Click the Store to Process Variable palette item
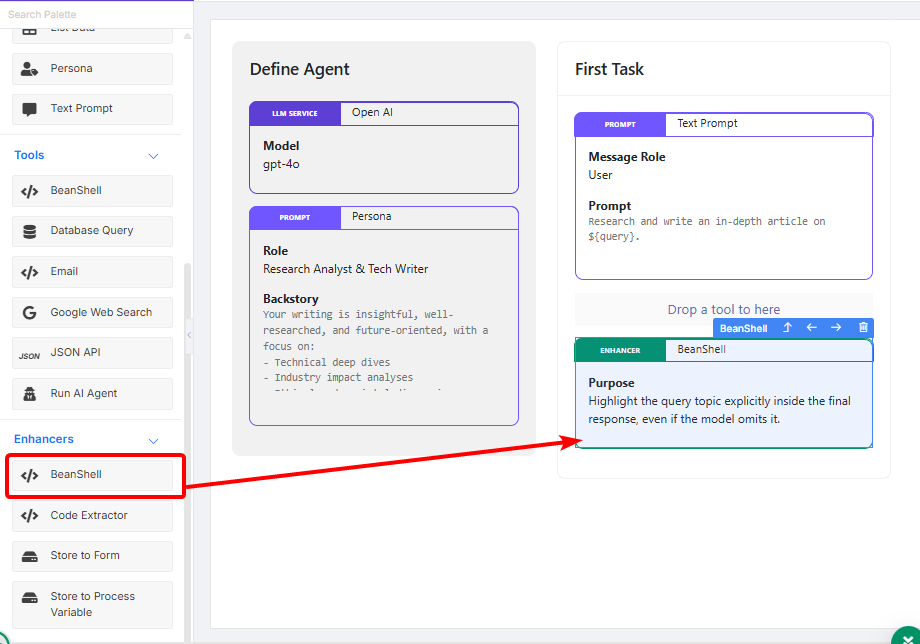This screenshot has height=644, width=920. point(92,604)
